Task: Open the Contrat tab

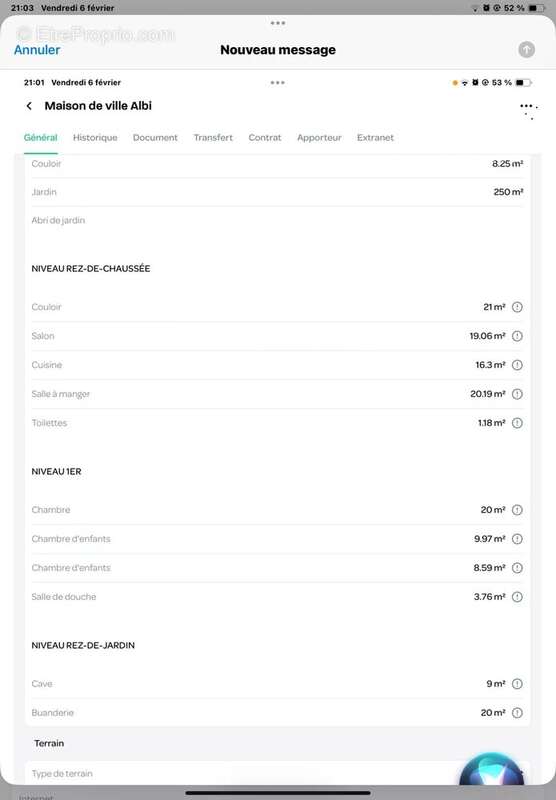Action: click(x=265, y=137)
